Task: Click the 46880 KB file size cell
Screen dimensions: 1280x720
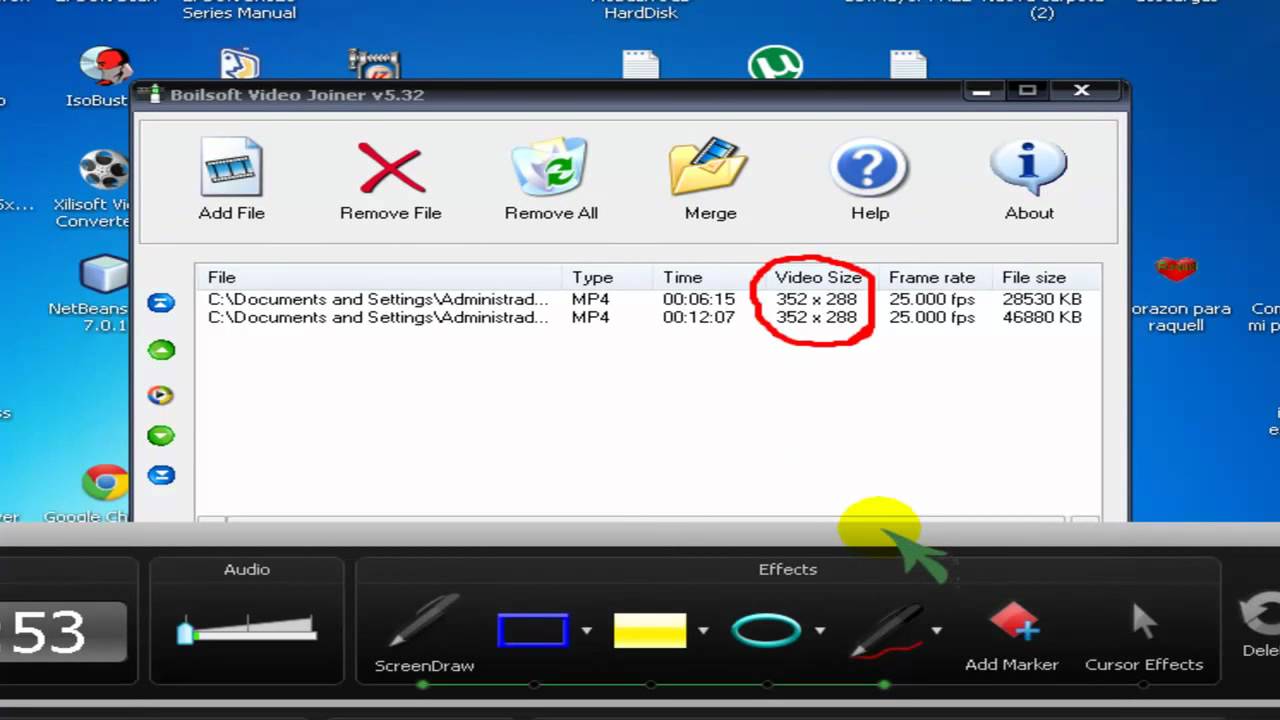Action: (1042, 317)
